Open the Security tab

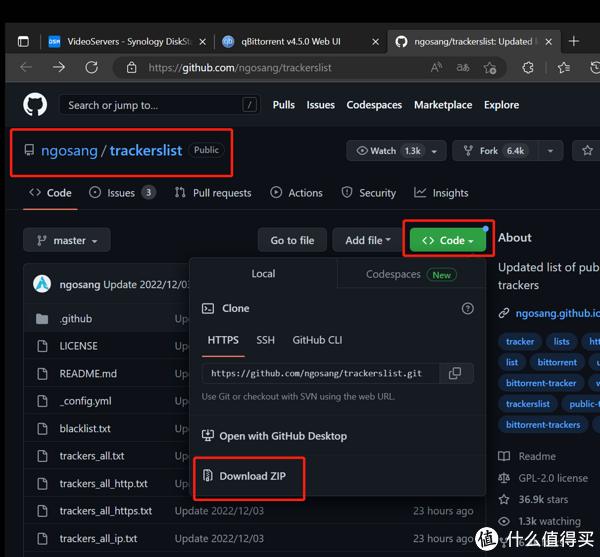(368, 193)
